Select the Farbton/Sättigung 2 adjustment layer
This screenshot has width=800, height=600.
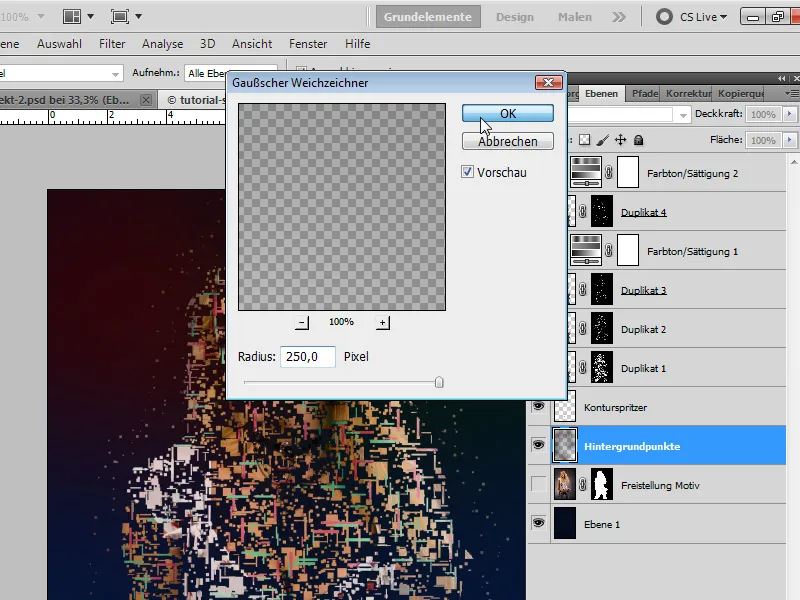pyautogui.click(x=692, y=173)
